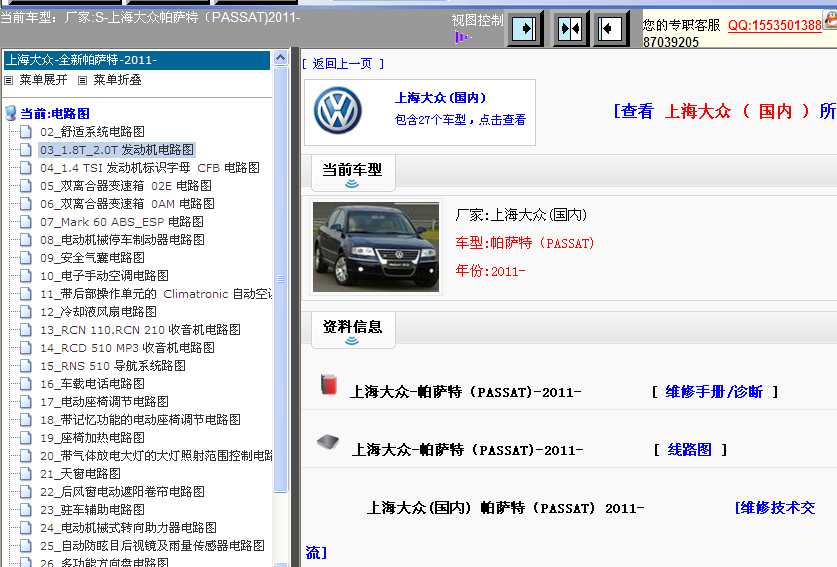
Task: Select the 资料信息 tab
Action: click(353, 330)
